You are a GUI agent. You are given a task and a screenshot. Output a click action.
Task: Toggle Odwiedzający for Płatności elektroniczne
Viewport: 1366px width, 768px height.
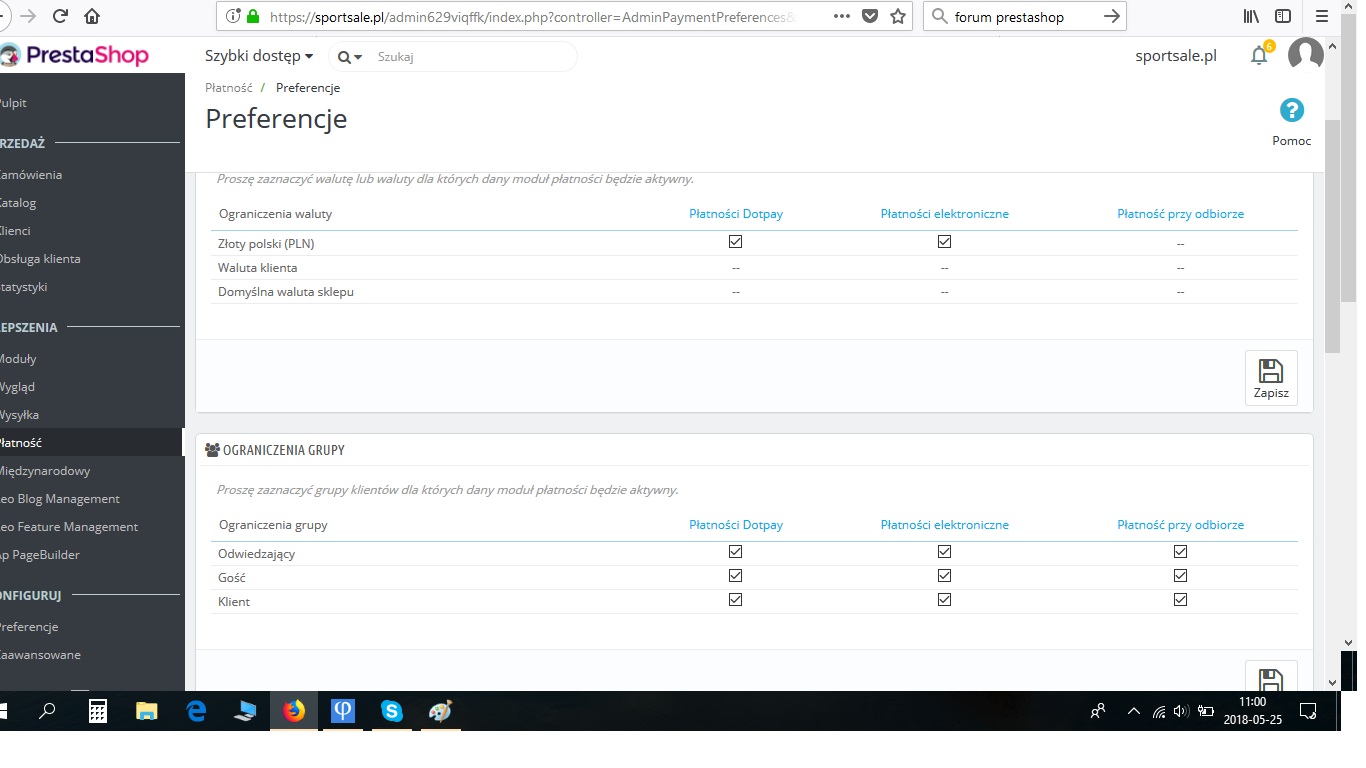(x=944, y=552)
